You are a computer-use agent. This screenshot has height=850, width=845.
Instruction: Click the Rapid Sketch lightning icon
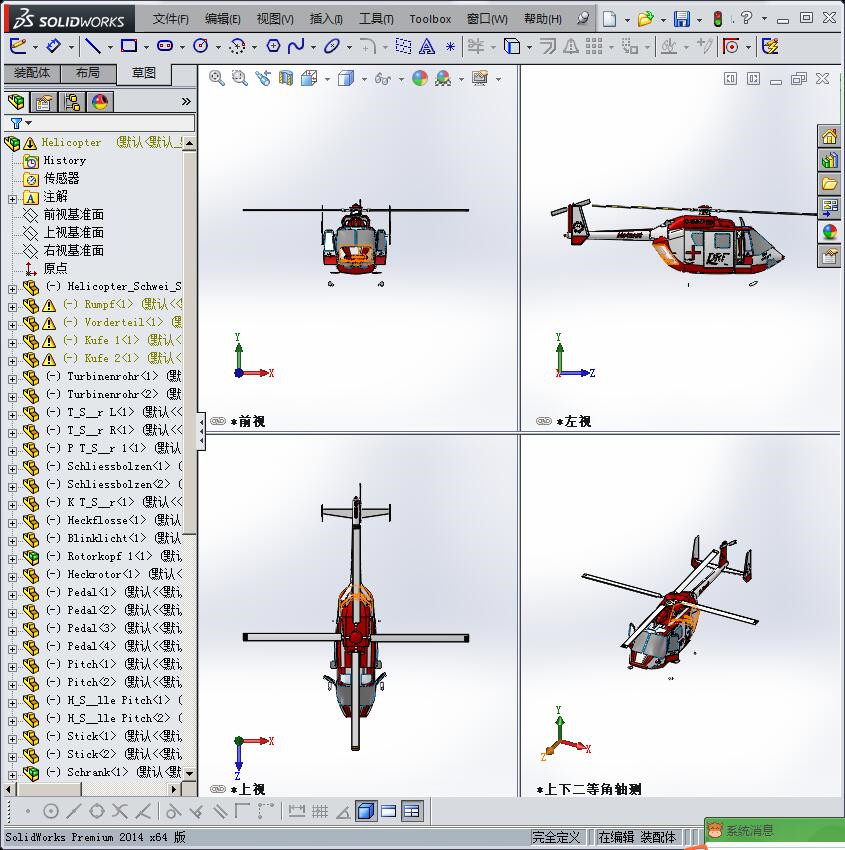(770, 46)
